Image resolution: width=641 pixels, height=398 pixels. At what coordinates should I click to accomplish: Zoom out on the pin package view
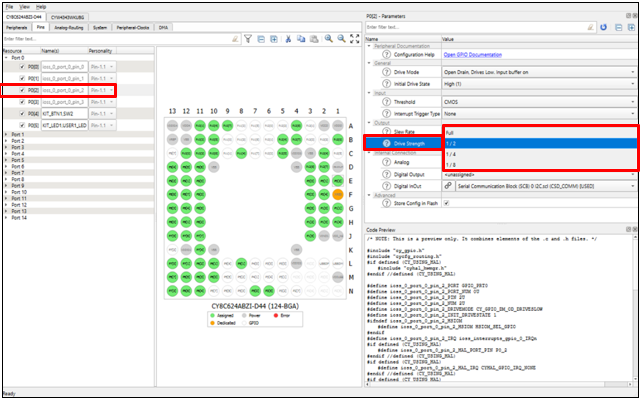coord(341,39)
